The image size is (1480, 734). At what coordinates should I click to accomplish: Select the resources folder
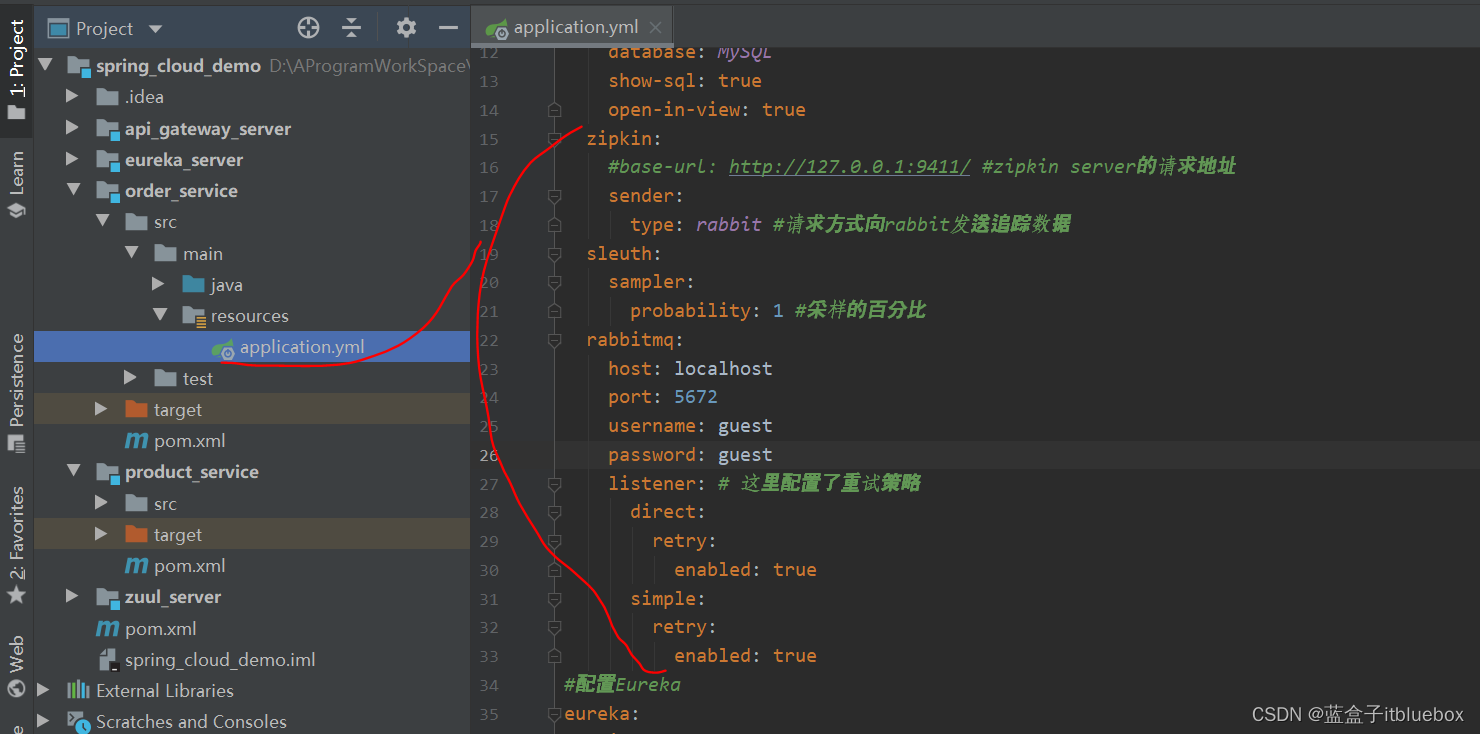pos(250,316)
